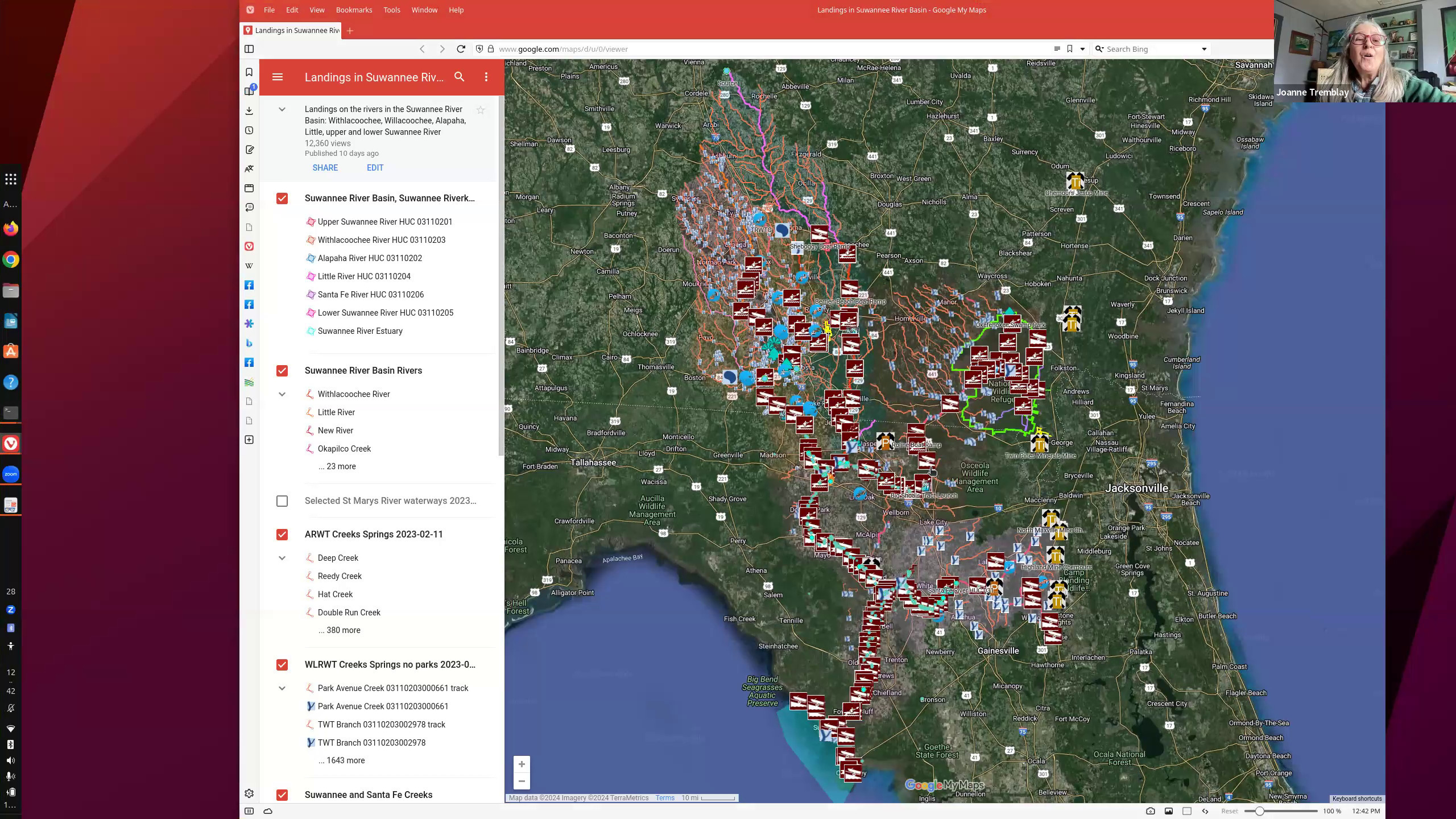
Task: Open a new browser tab
Action: [350, 31]
